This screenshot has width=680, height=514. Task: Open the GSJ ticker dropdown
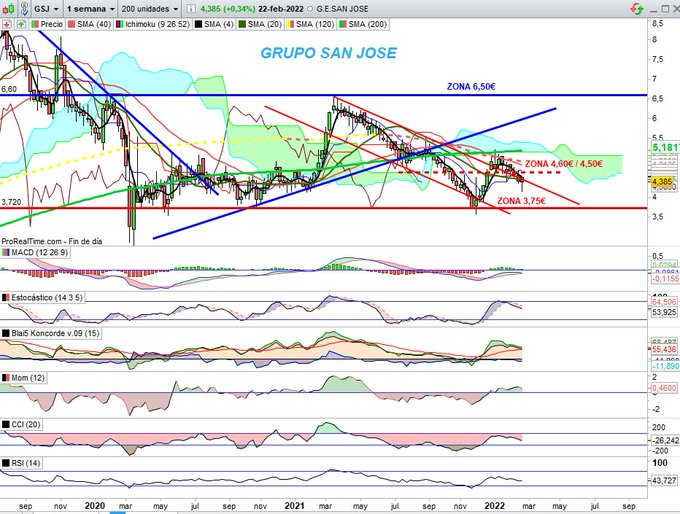[x=46, y=9]
